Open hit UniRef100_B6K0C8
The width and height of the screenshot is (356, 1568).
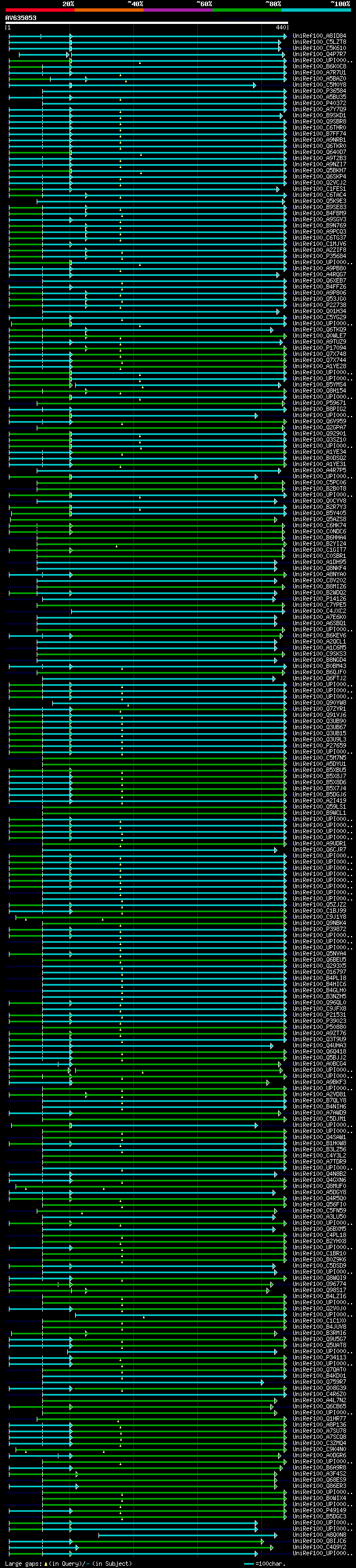pyautogui.click(x=319, y=66)
